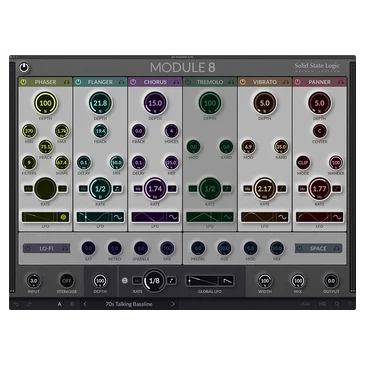
Task: Open the '70s Talking Bassline' preset menu
Action: 129,304
